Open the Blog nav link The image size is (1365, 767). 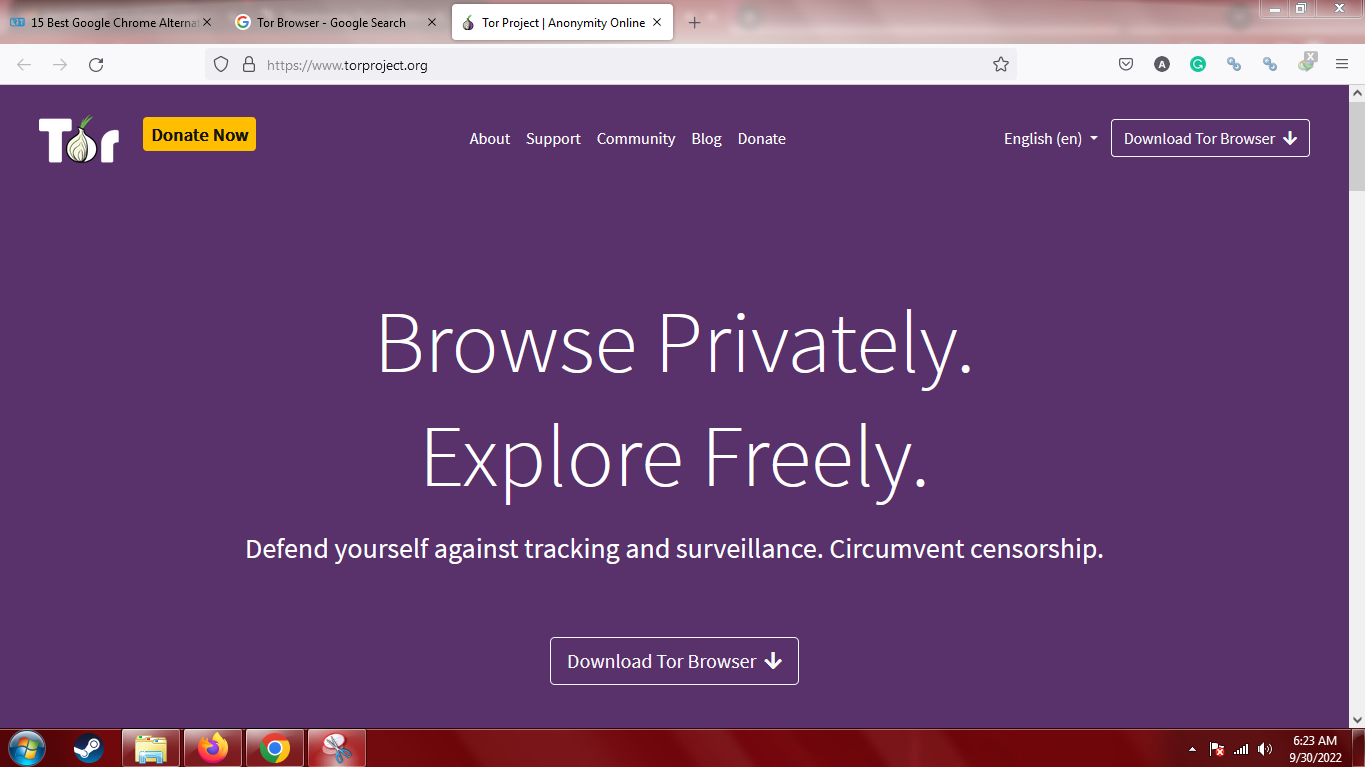pyautogui.click(x=706, y=139)
